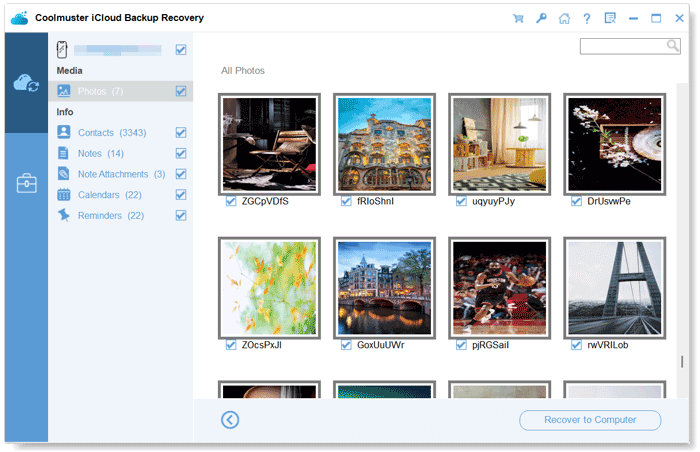Uncheck photo DrUswPe checkbox
Screen dimensions: 700x452
576,201
